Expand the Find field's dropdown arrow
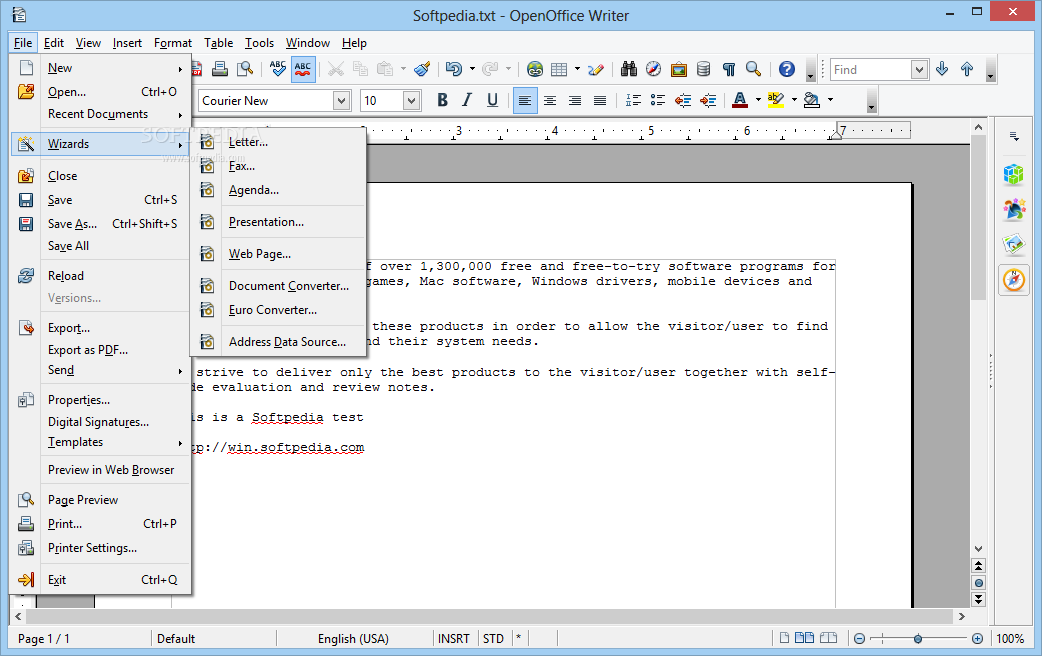The width and height of the screenshot is (1042, 656). click(919, 69)
